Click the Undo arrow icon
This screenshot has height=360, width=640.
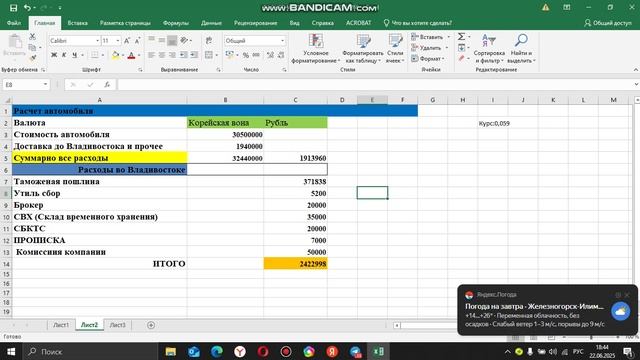tap(27, 8)
